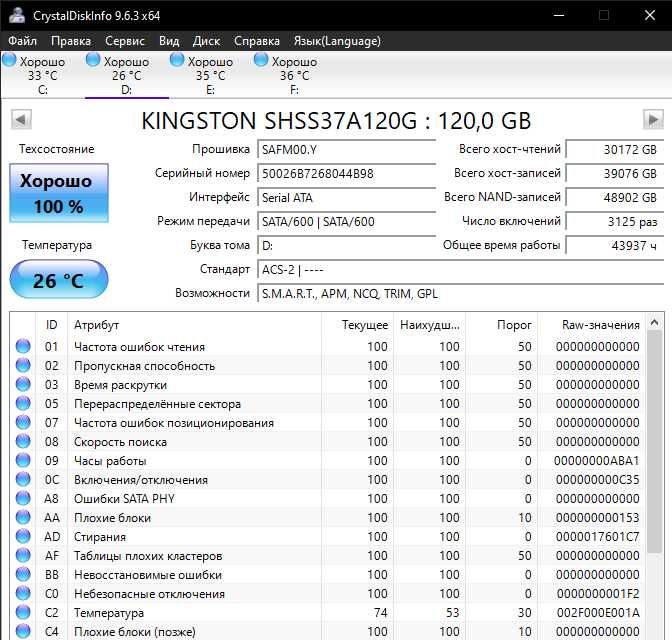
Task: Click the Буква тома field D:
Action: tap(346, 246)
